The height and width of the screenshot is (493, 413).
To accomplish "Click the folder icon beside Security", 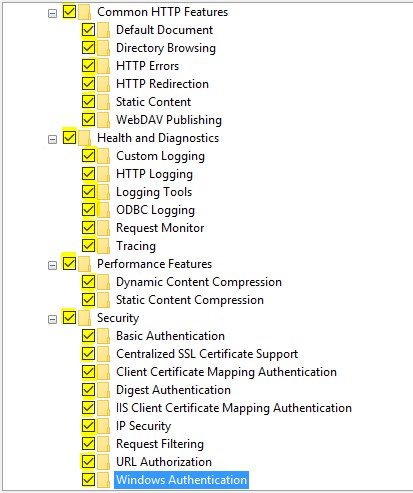I will point(85,318).
